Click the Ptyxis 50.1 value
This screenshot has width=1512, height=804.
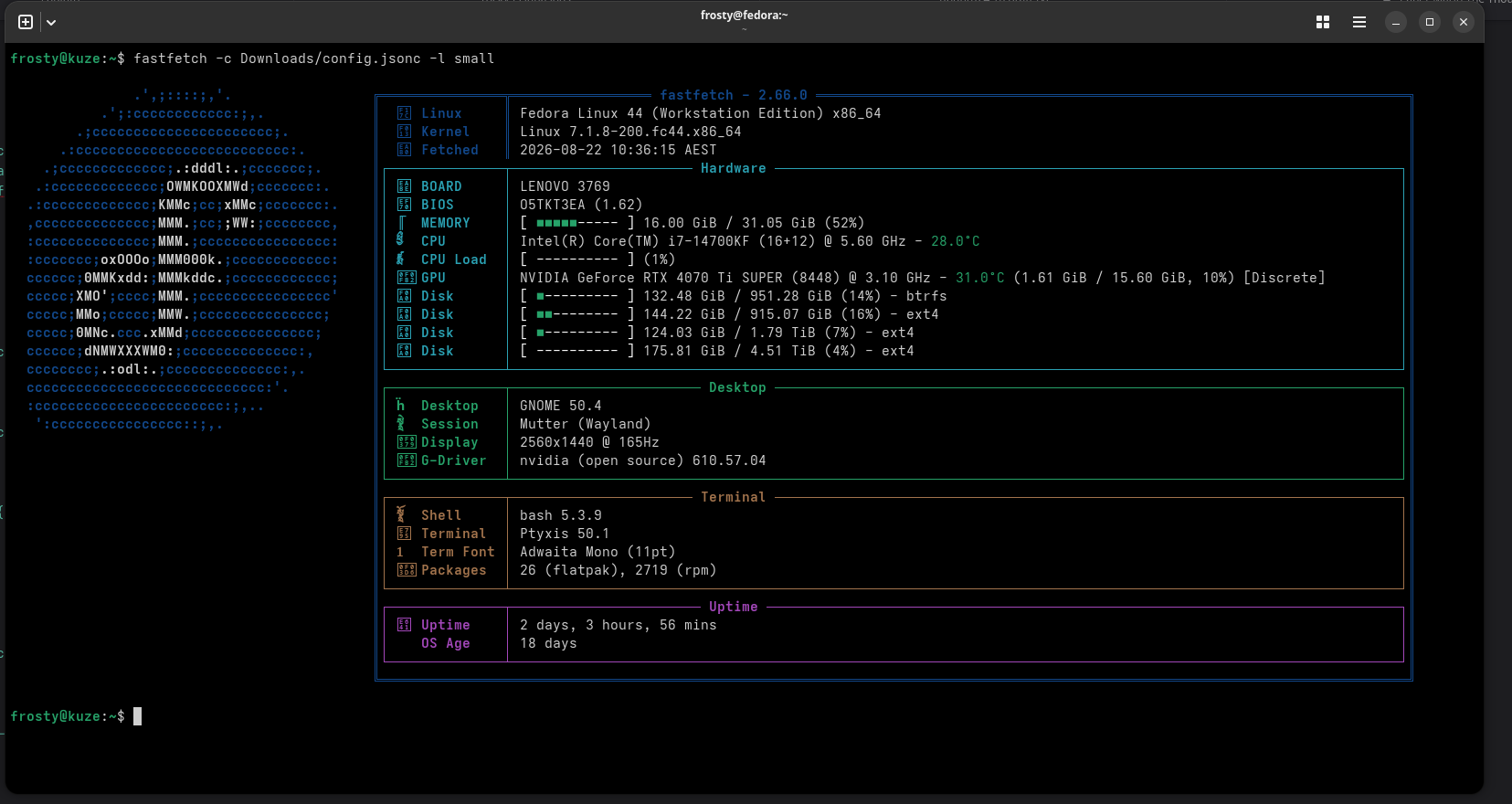(565, 534)
